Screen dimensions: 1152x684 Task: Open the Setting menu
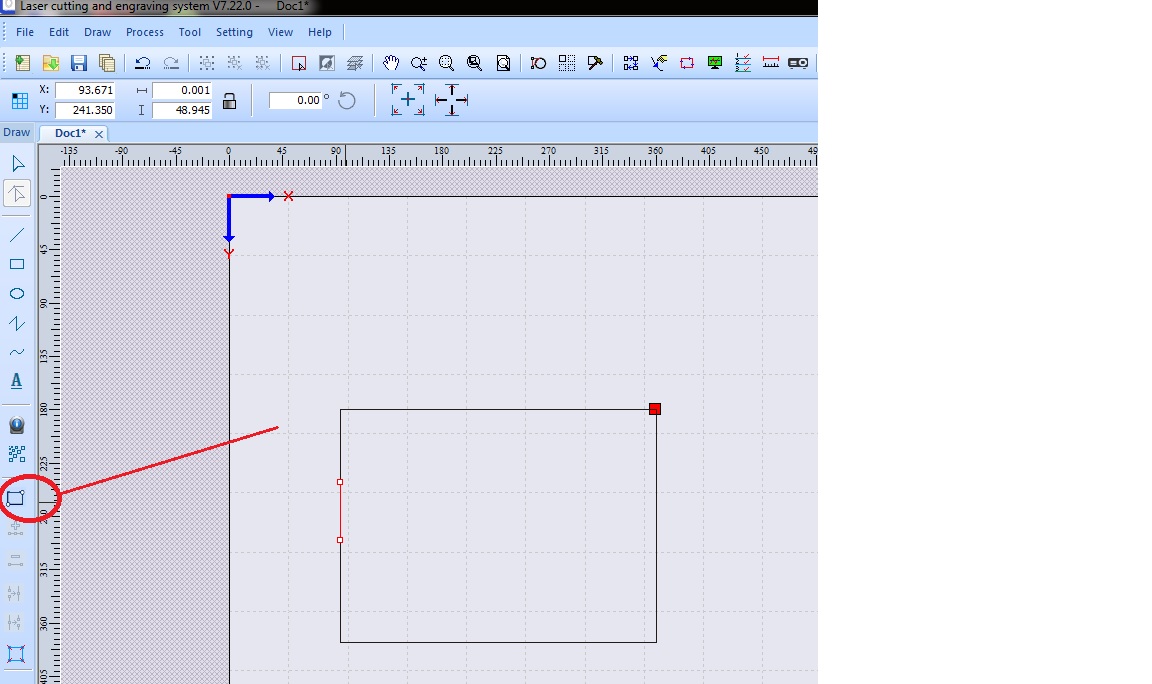pyautogui.click(x=234, y=32)
